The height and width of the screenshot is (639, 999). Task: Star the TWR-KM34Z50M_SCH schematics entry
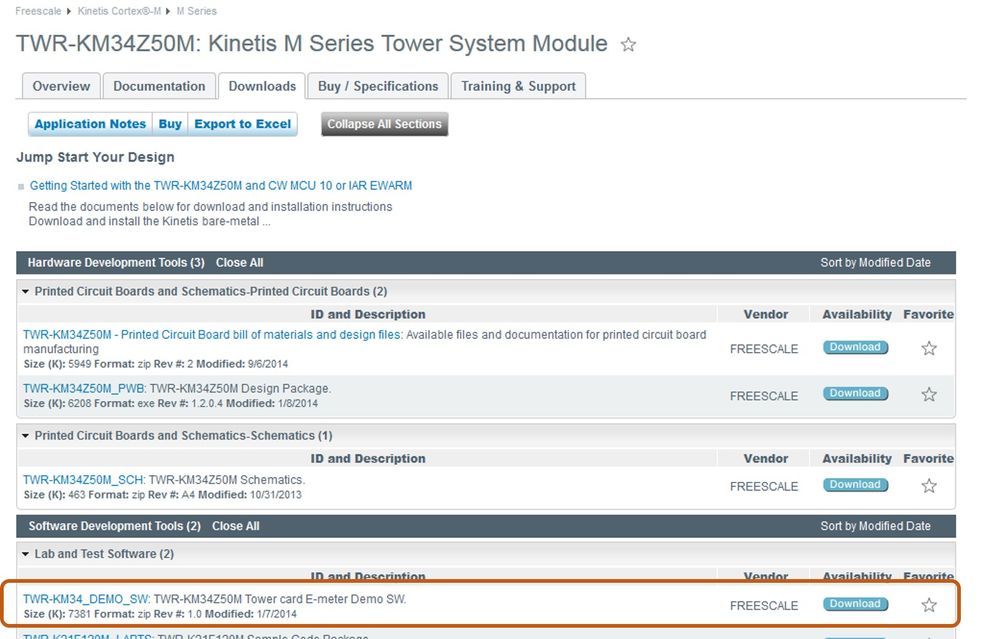(x=929, y=485)
